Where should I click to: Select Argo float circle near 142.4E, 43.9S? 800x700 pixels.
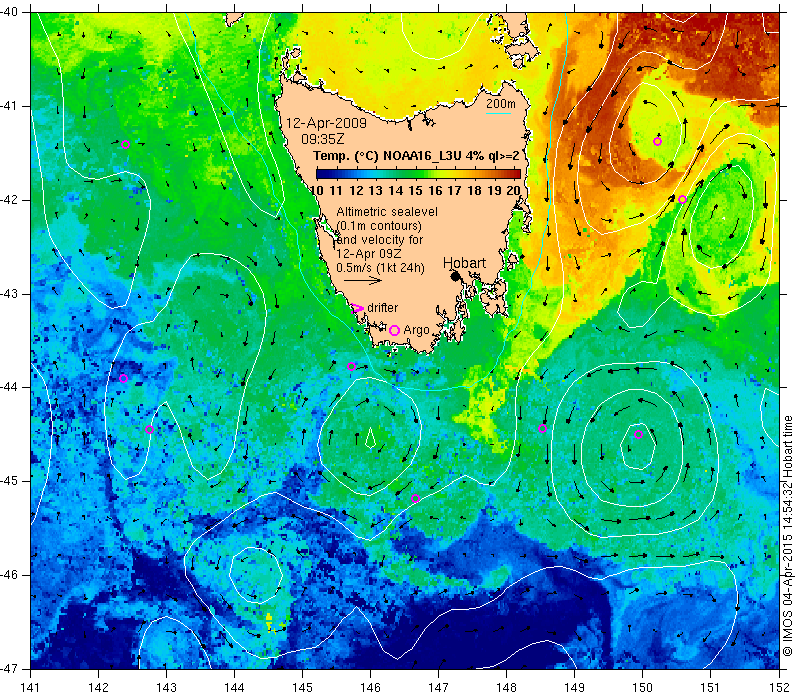coord(123,379)
